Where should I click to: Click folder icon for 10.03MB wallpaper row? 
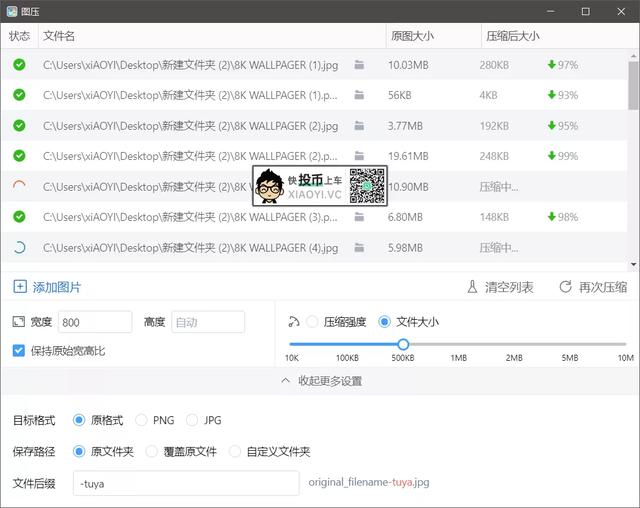pyautogui.click(x=359, y=65)
